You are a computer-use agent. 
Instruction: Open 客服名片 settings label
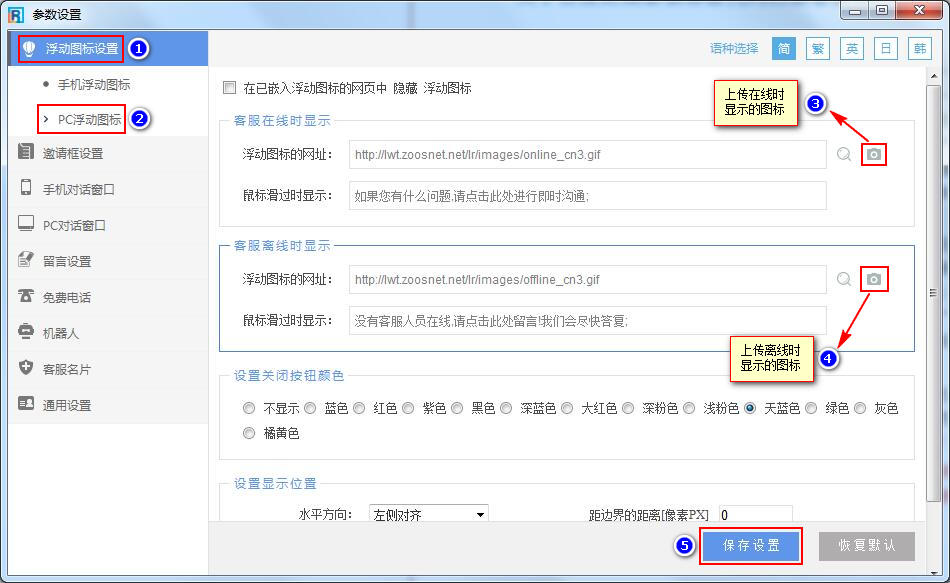(x=67, y=369)
